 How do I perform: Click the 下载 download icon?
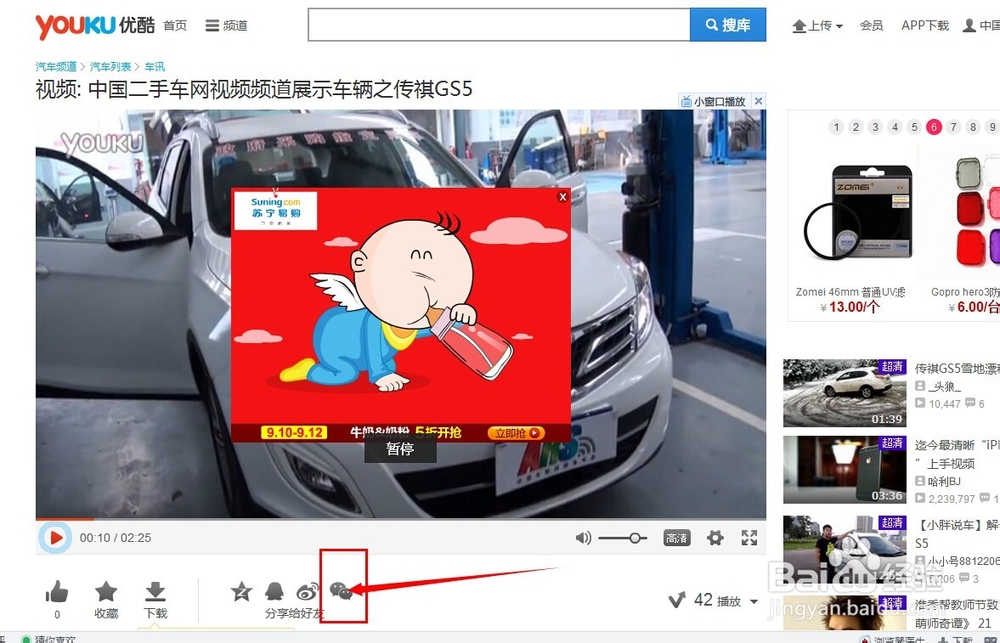(x=156, y=592)
